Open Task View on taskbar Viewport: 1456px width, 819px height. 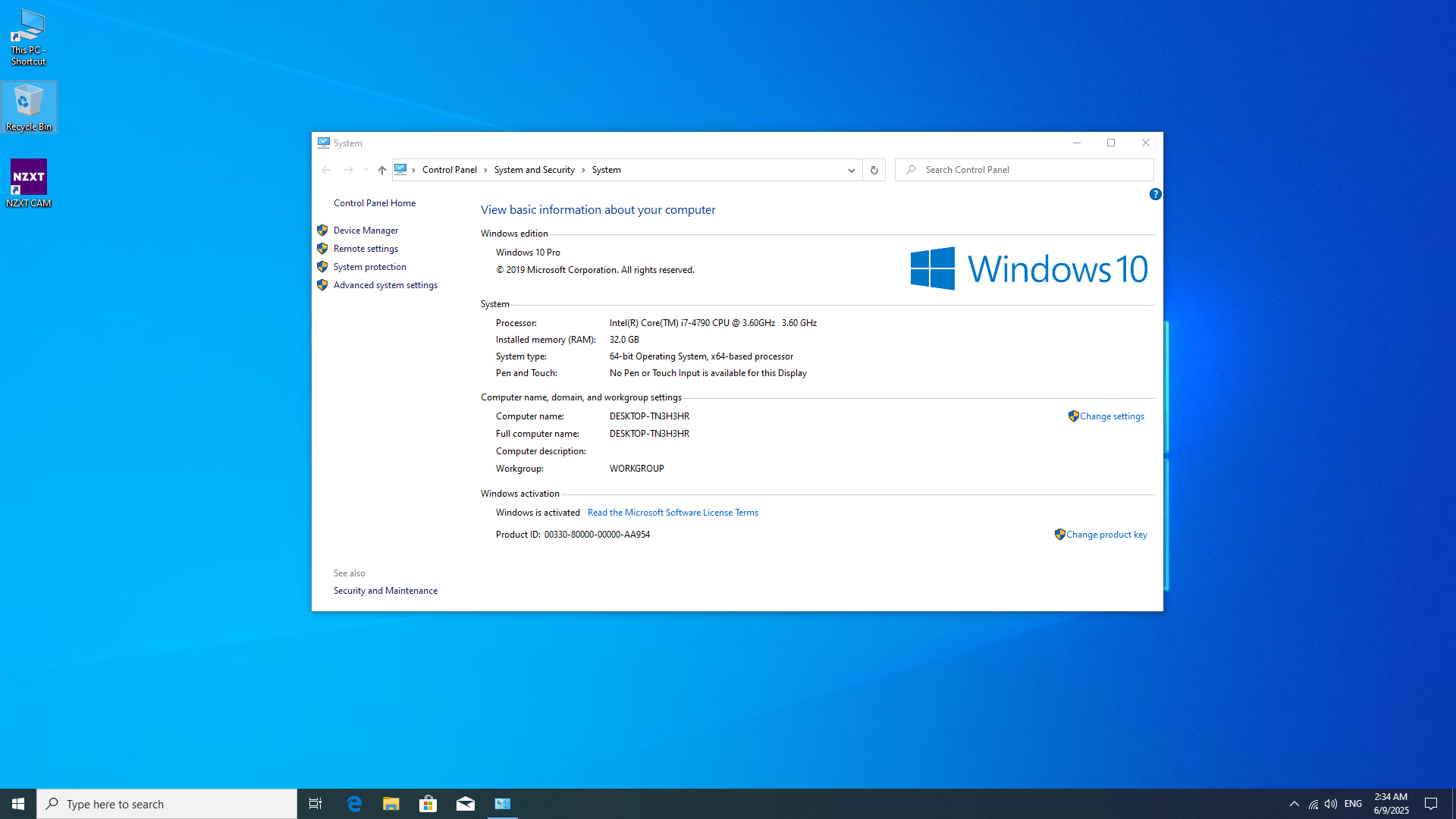point(315,804)
